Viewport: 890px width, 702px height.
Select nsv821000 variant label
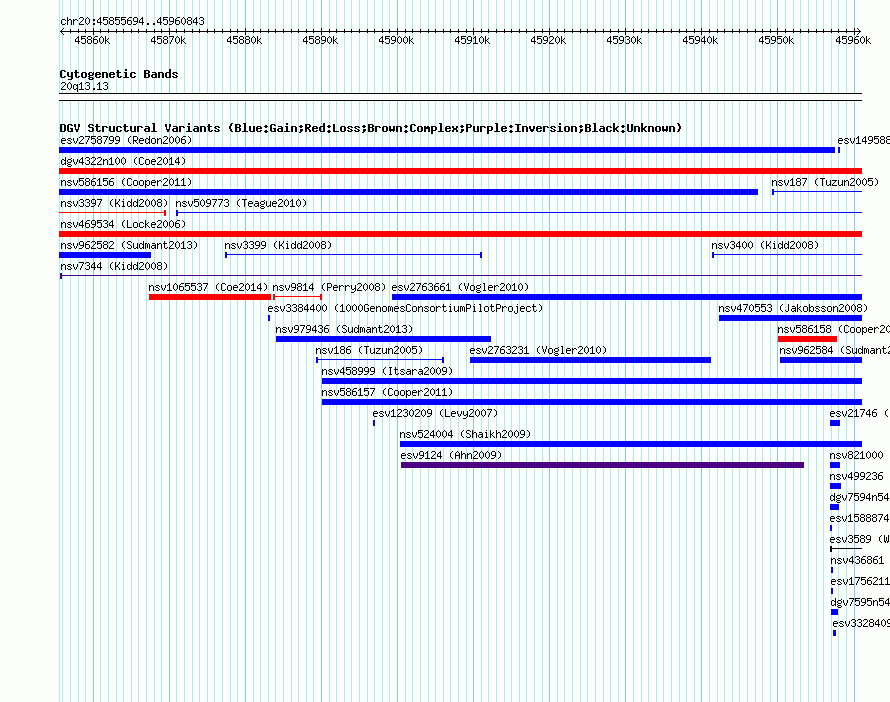[x=857, y=455]
